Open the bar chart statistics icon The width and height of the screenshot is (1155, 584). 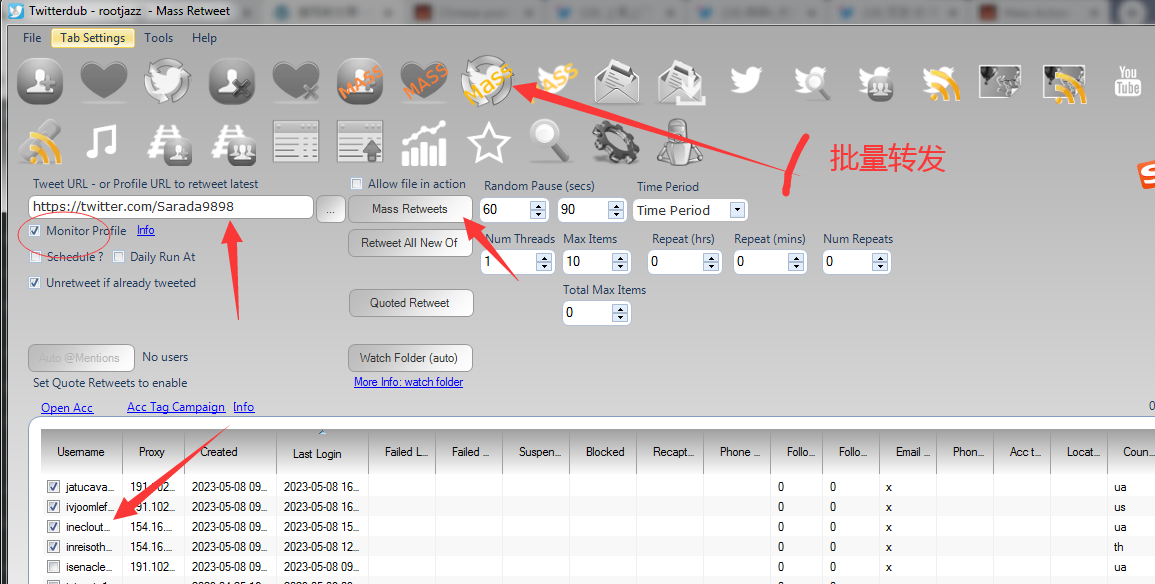(424, 143)
